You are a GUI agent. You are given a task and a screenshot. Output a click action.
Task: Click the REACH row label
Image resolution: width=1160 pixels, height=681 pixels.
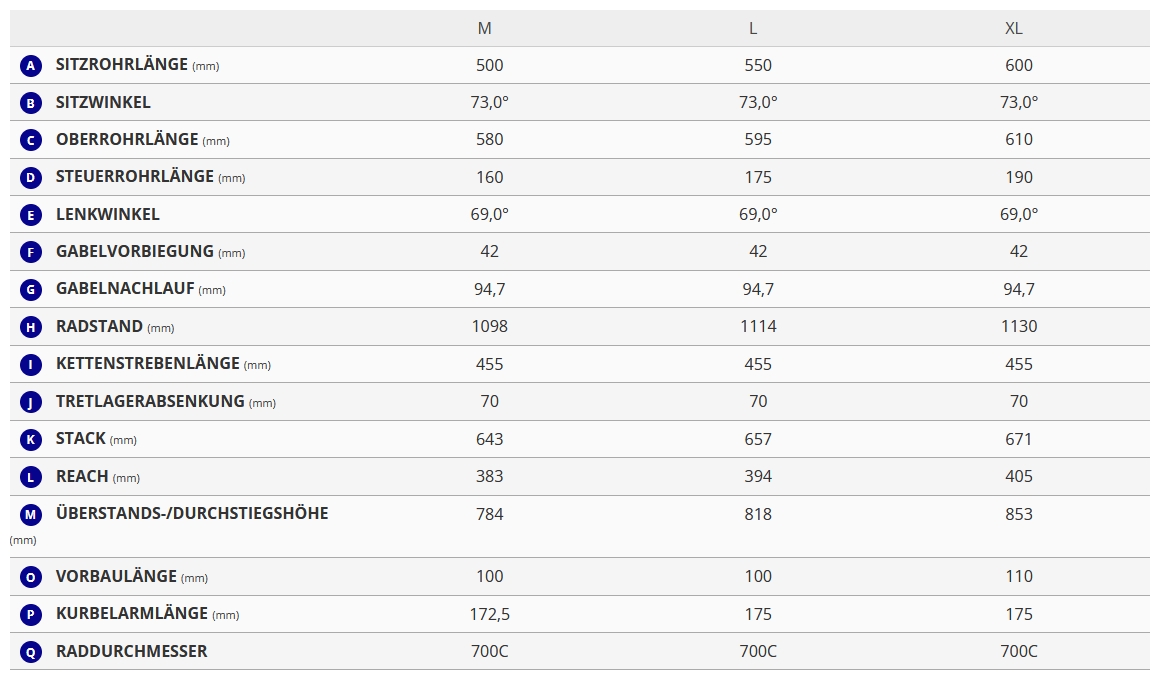82,477
